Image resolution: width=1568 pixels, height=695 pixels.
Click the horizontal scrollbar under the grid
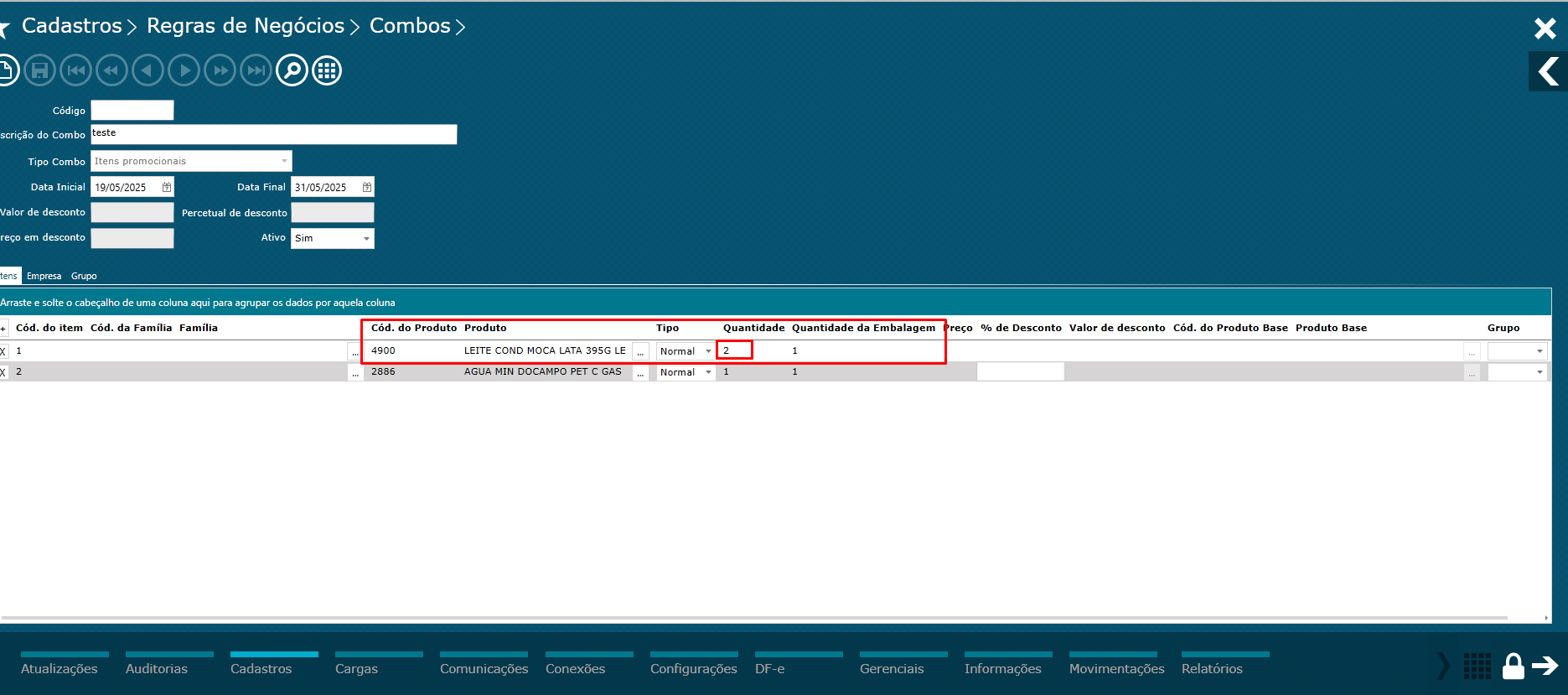(x=754, y=618)
